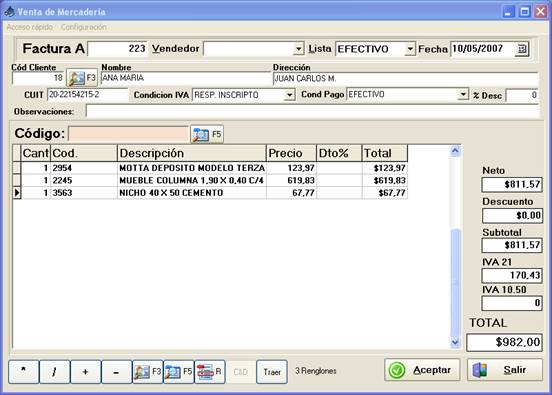
Task: Click the Cant column header
Action: tap(36, 153)
